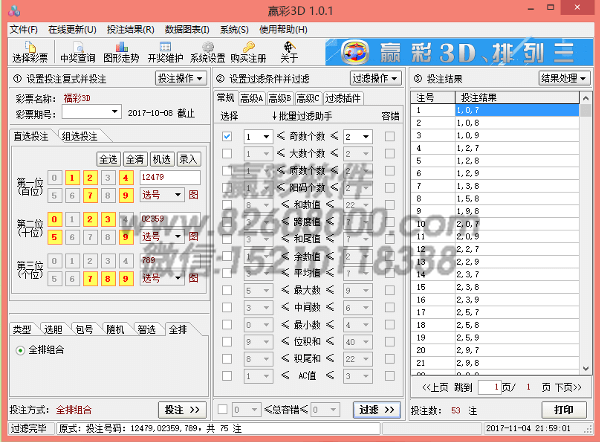This screenshot has width=600, height=442.
Task: Open 系统设置 gear icon
Action: [x=208, y=52]
